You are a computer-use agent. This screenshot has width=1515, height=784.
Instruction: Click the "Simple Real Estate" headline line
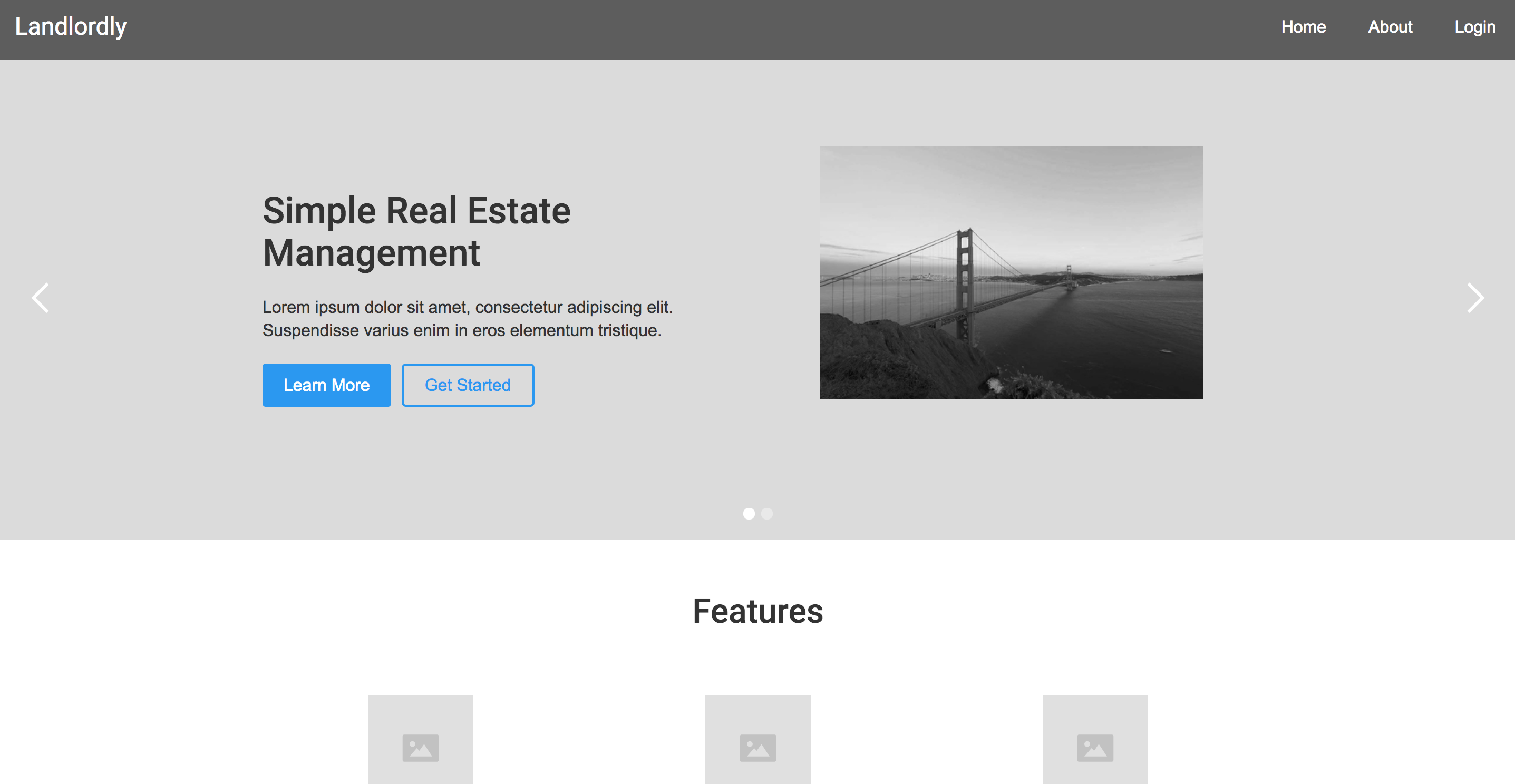(x=416, y=211)
